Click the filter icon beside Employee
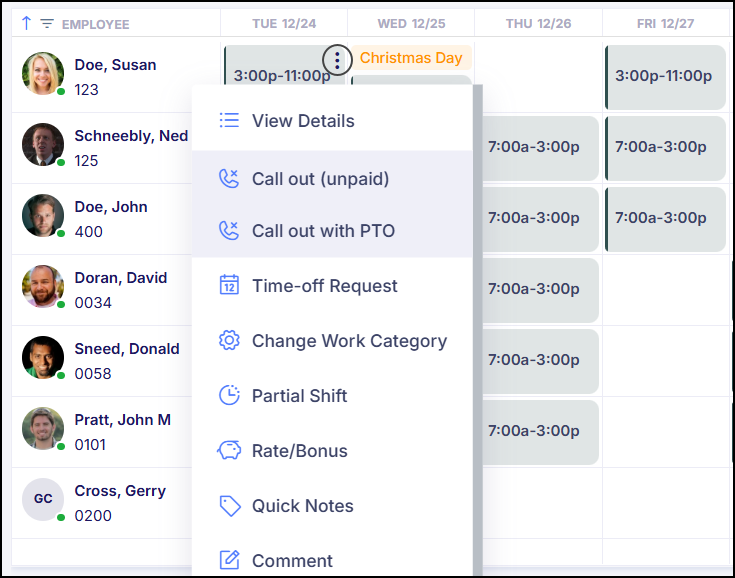The width and height of the screenshot is (735, 578). click(46, 23)
